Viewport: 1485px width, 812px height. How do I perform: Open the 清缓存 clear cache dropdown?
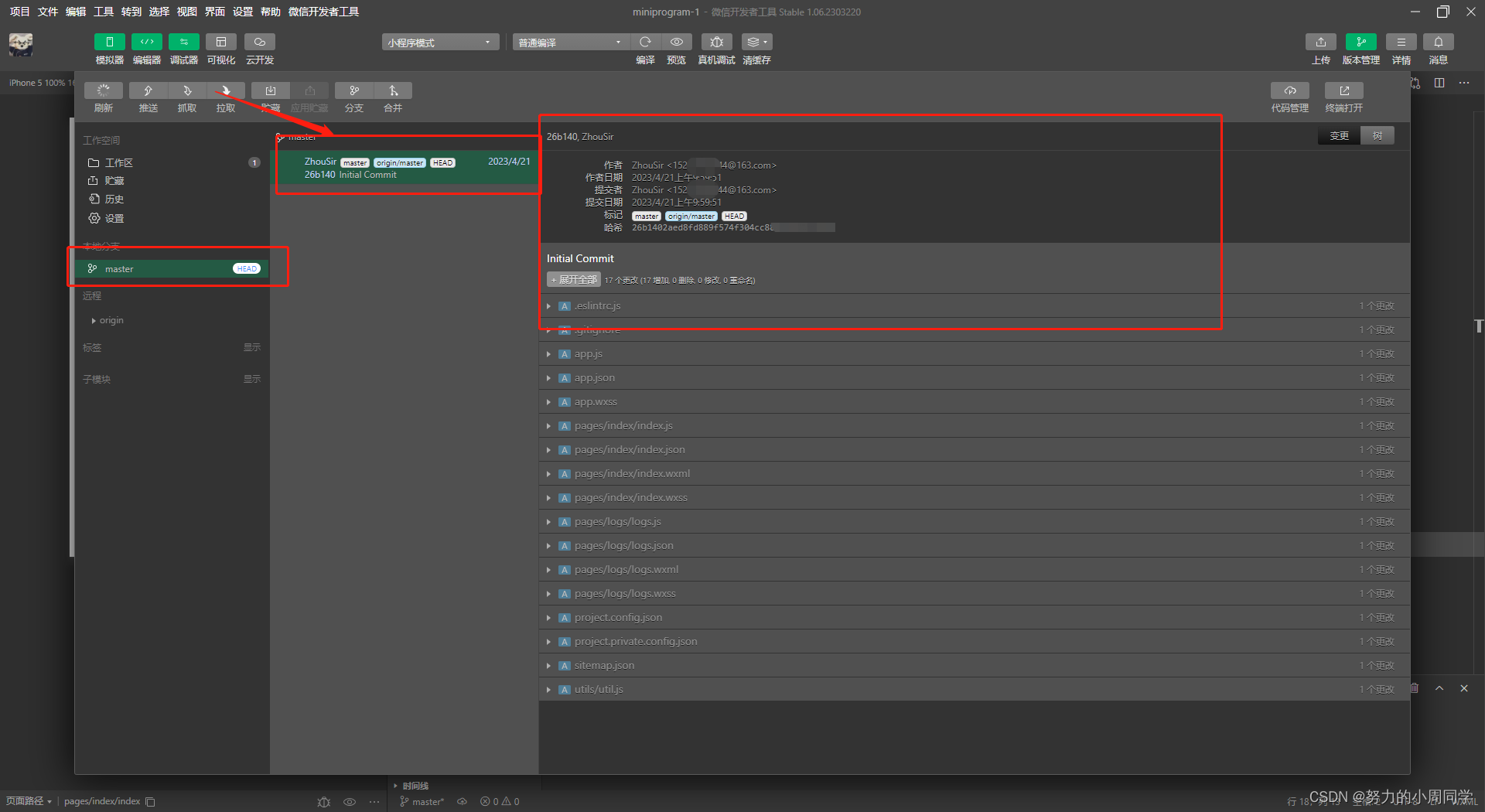tap(756, 42)
